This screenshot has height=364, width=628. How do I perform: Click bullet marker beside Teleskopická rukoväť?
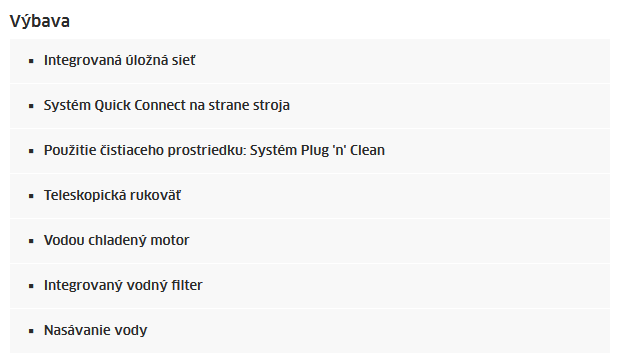click(x=31, y=196)
